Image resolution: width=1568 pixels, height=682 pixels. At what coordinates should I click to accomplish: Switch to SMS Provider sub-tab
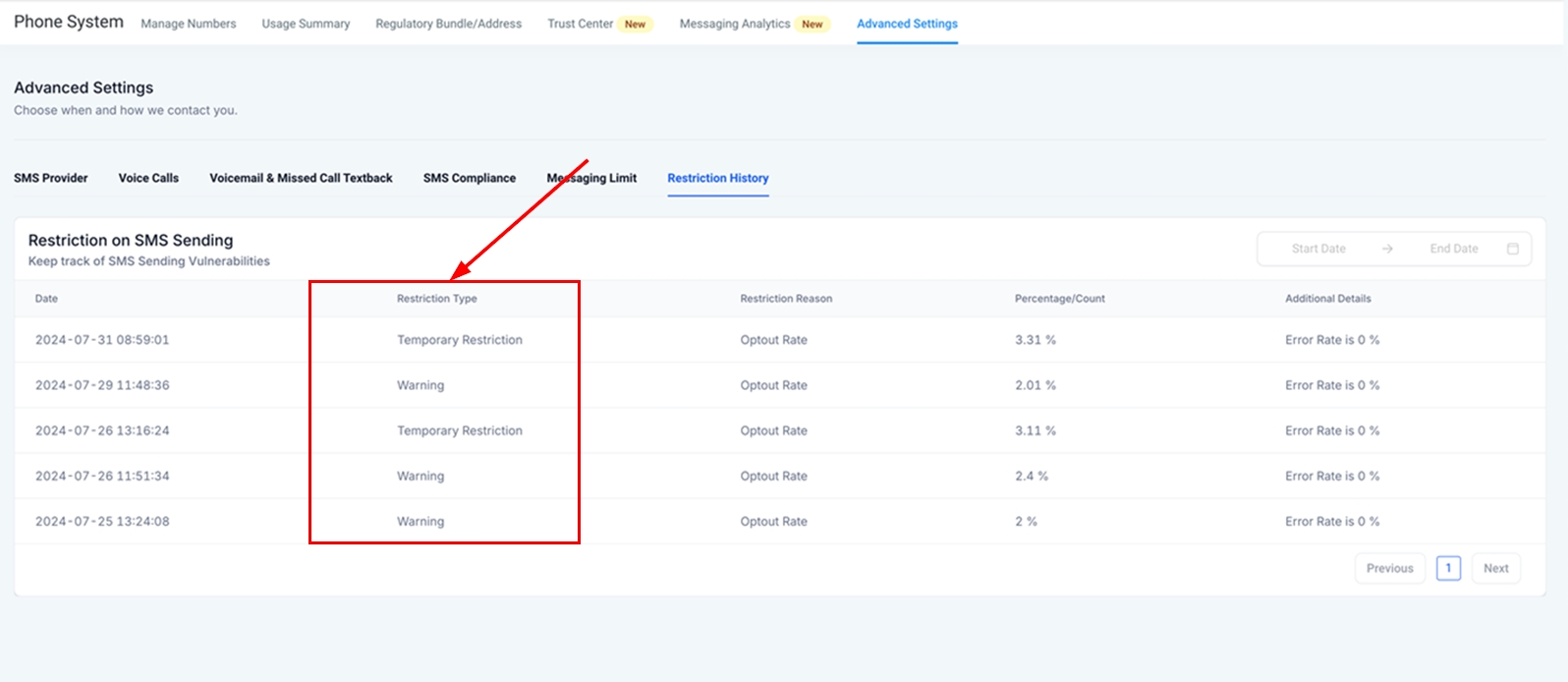pyautogui.click(x=51, y=178)
